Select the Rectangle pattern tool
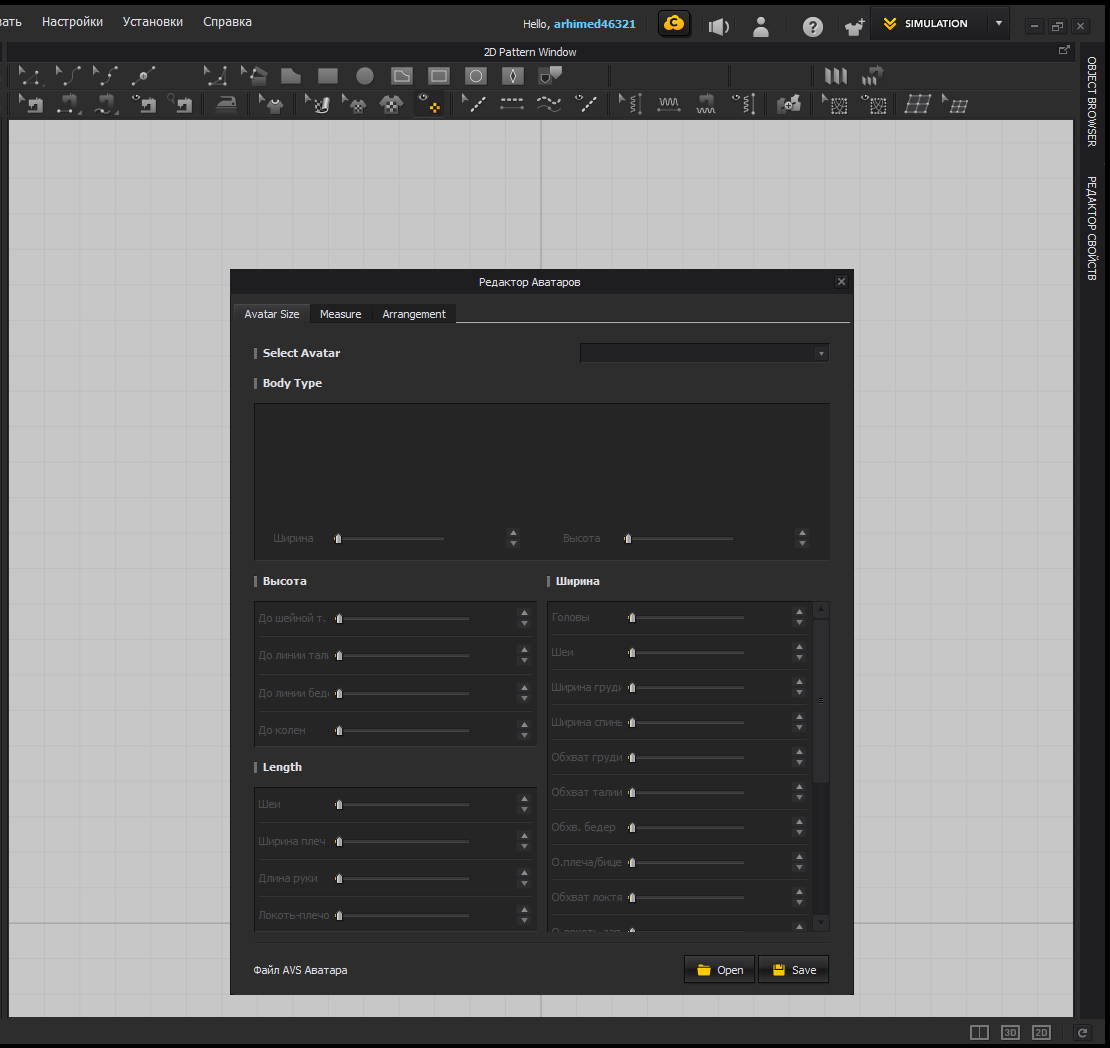Image resolution: width=1110 pixels, height=1048 pixels. pyautogui.click(x=328, y=76)
